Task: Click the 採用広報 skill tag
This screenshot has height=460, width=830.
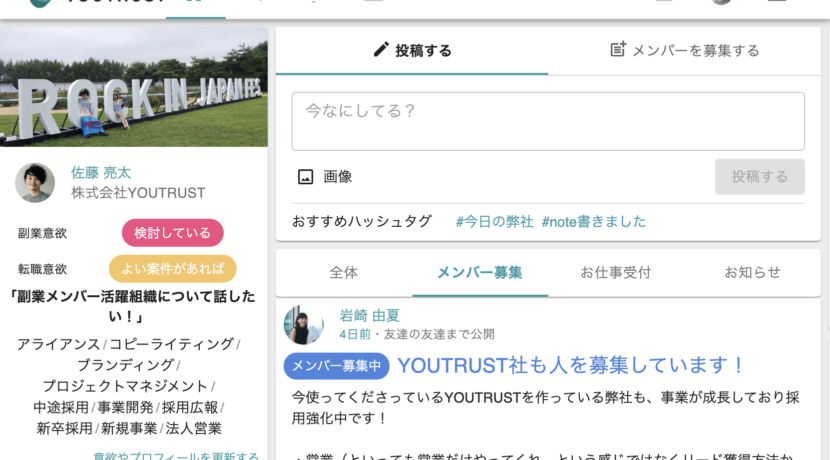Action: [x=190, y=408]
